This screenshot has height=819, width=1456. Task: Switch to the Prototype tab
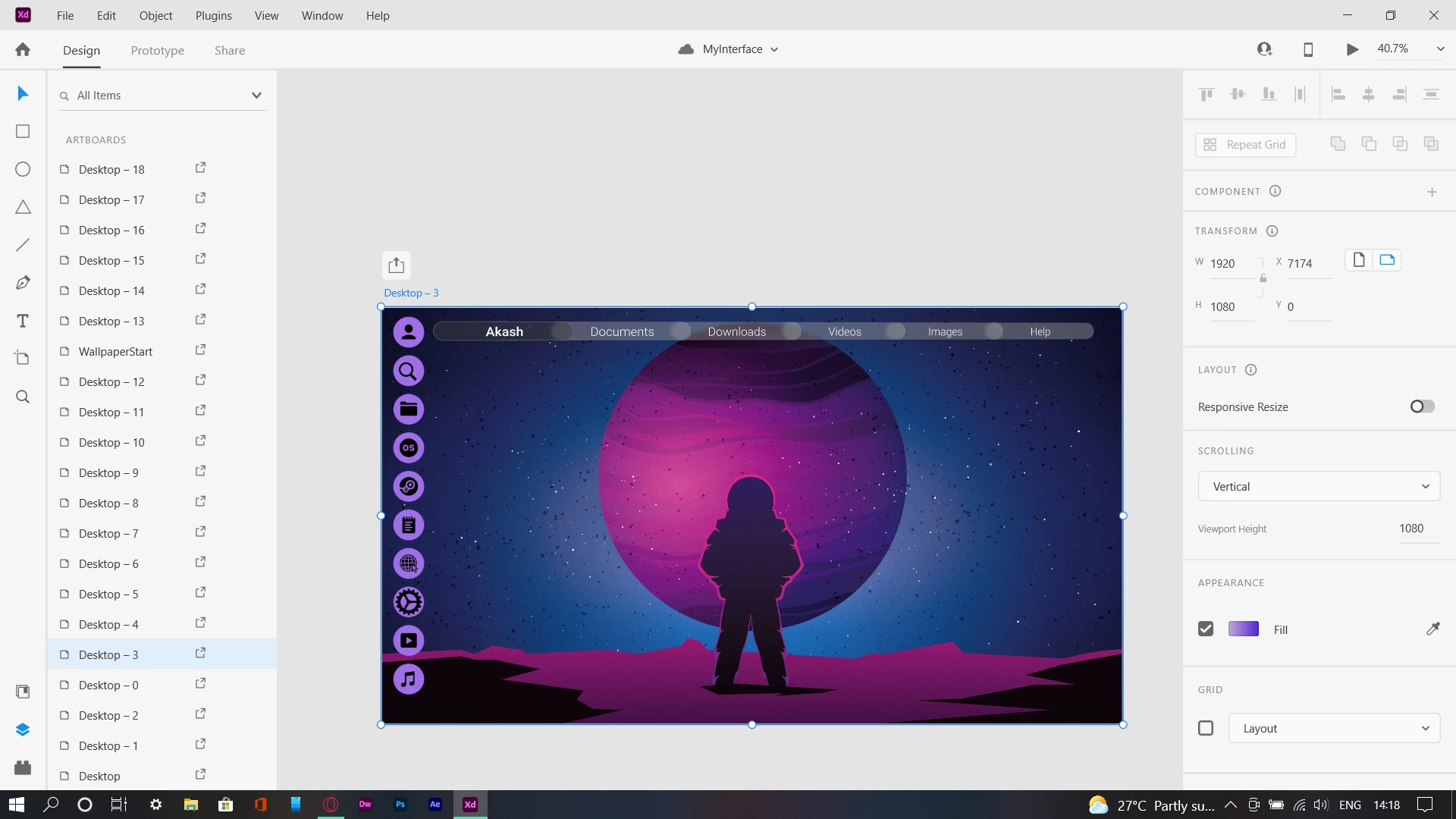tap(157, 50)
